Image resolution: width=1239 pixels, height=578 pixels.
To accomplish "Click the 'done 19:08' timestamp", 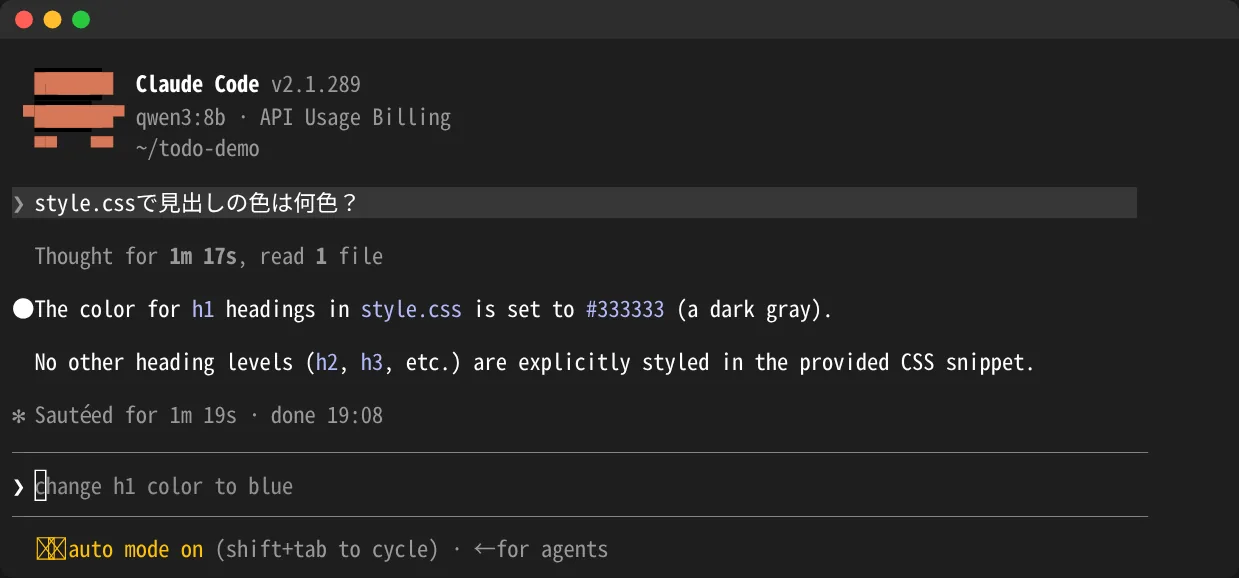I will pos(327,415).
